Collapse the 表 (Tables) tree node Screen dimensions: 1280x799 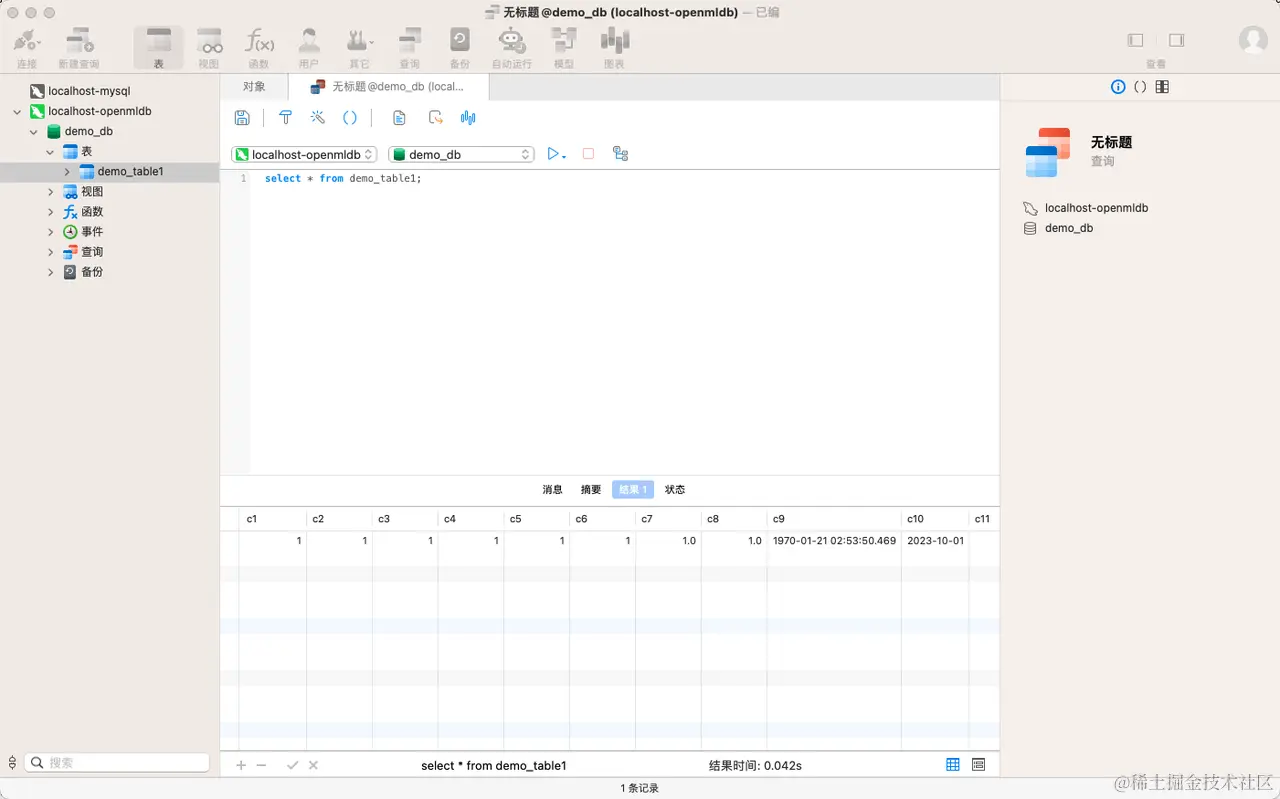pyautogui.click(x=51, y=152)
